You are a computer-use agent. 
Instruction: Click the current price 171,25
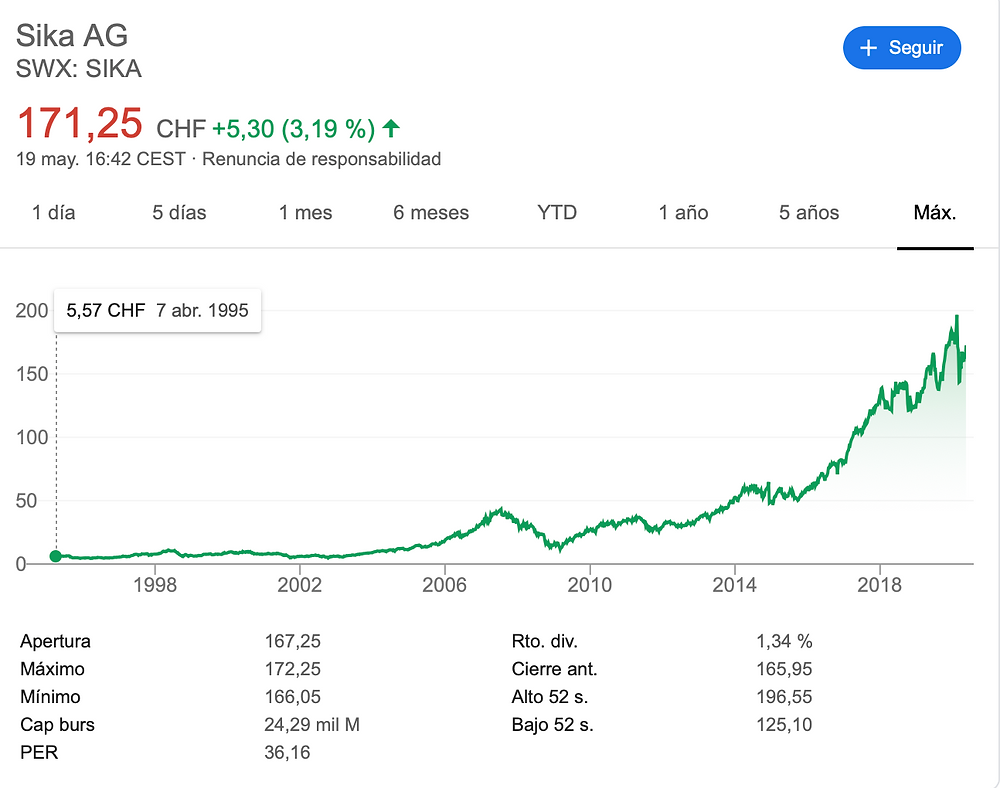[x=80, y=123]
